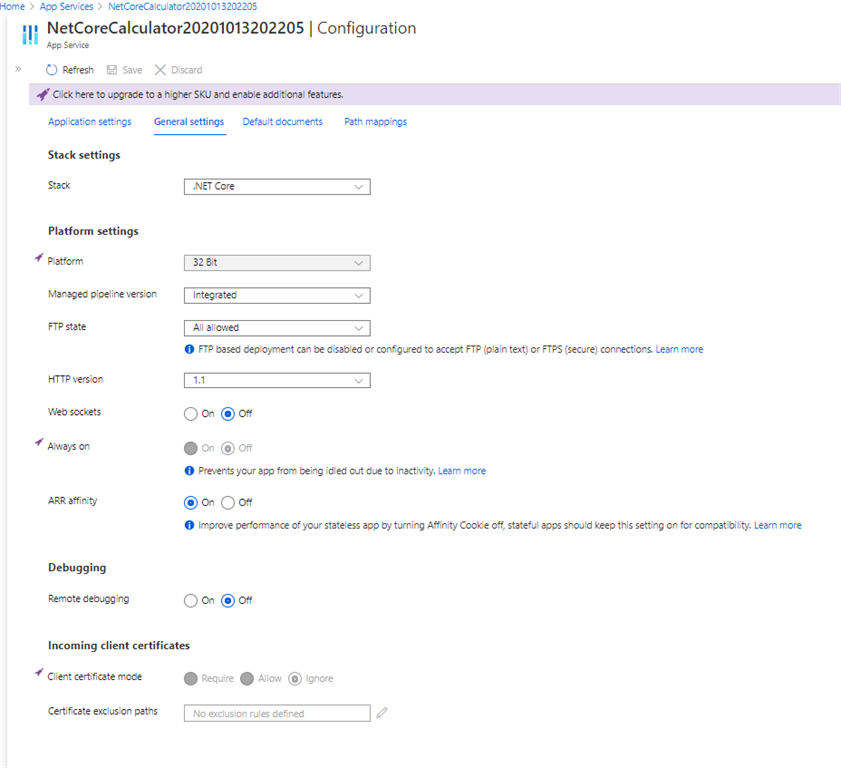Select Web sockets Off radio button

[228, 414]
